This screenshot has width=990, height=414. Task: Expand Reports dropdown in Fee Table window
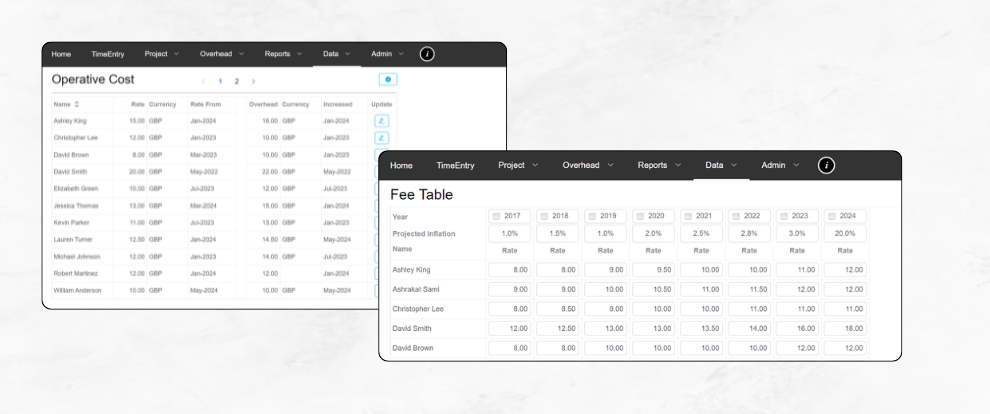(658, 165)
